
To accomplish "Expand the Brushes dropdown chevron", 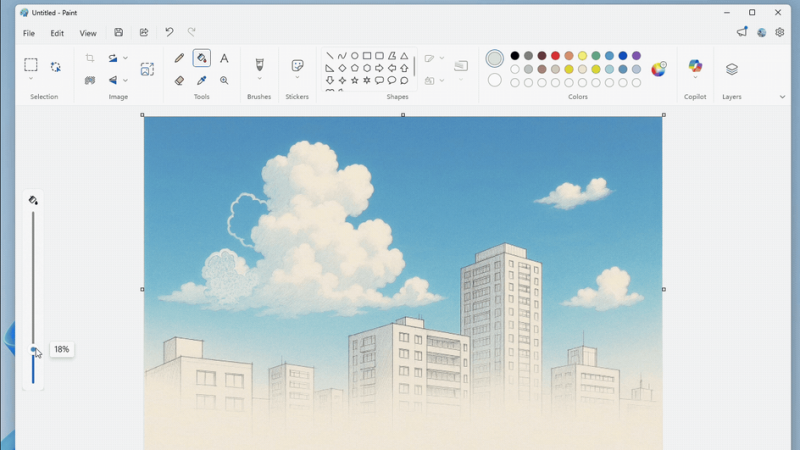I will (259, 79).
